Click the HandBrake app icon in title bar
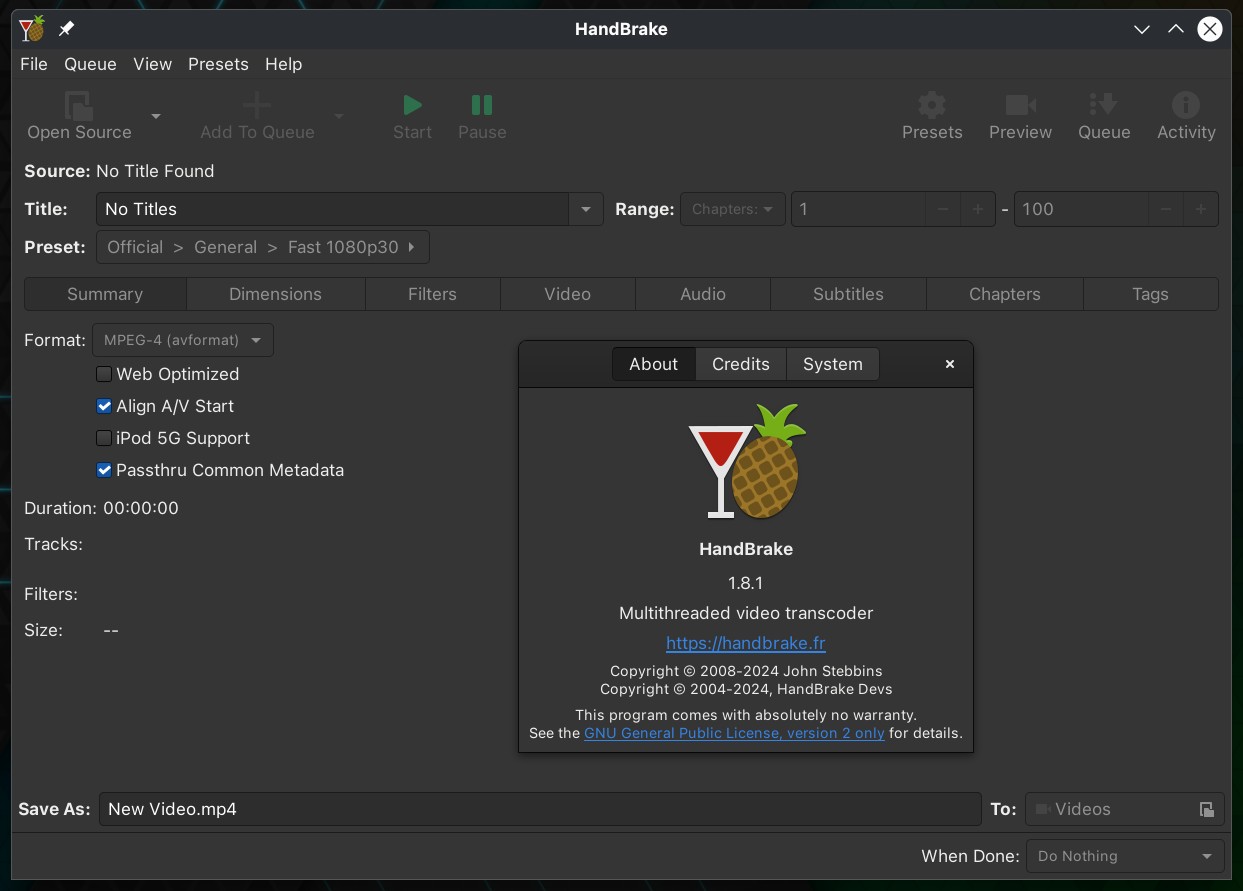Screen dimensions: 1243x891 click(32, 29)
